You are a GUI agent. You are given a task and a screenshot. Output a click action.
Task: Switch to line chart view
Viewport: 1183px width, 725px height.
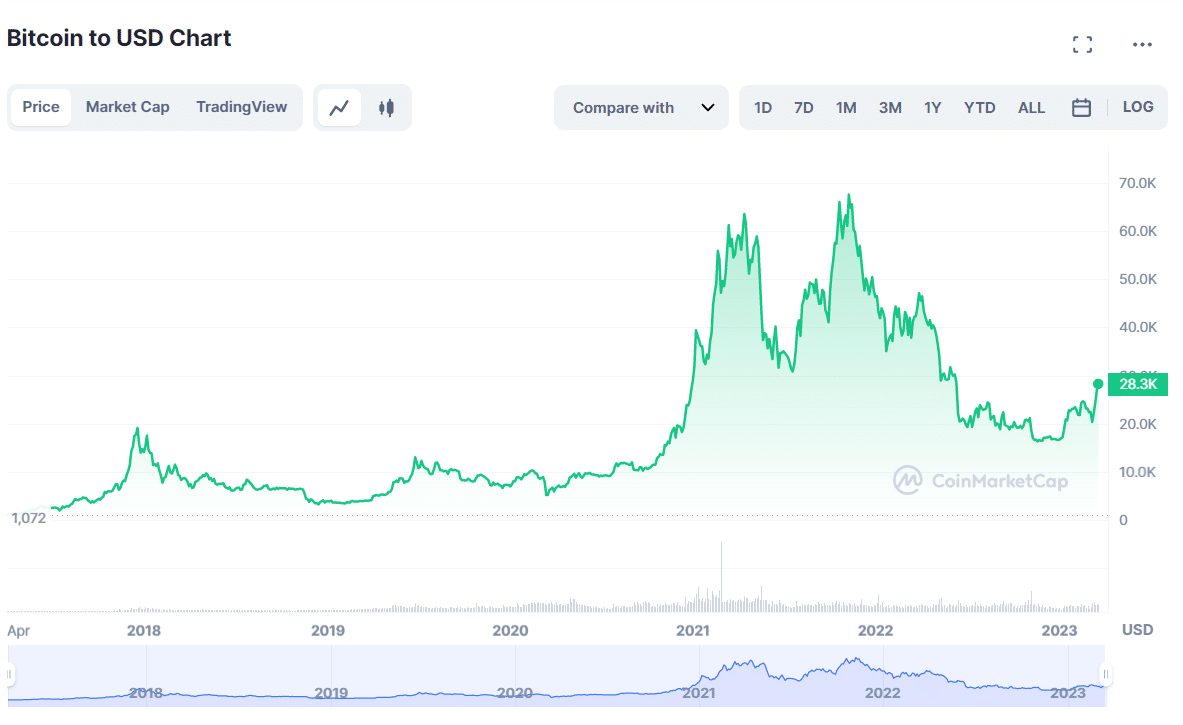pos(340,108)
